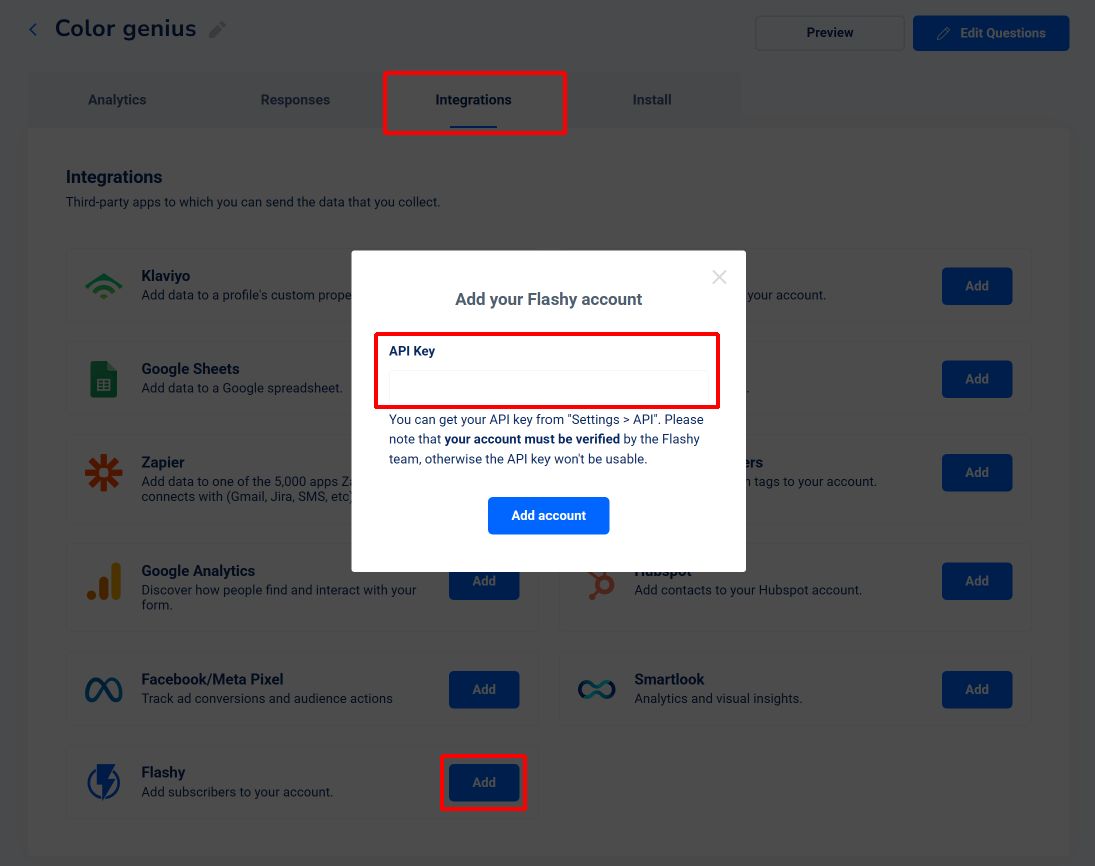Open the form Preview

point(830,33)
